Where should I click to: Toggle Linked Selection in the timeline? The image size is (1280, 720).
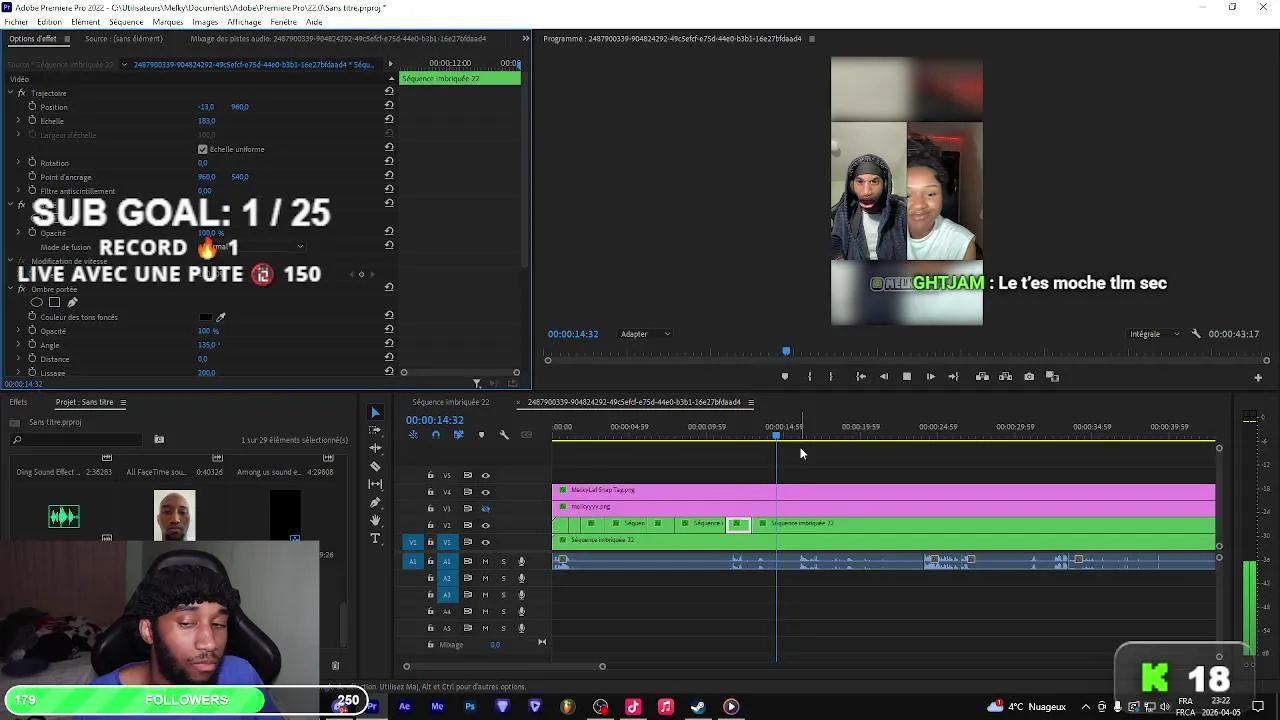458,435
